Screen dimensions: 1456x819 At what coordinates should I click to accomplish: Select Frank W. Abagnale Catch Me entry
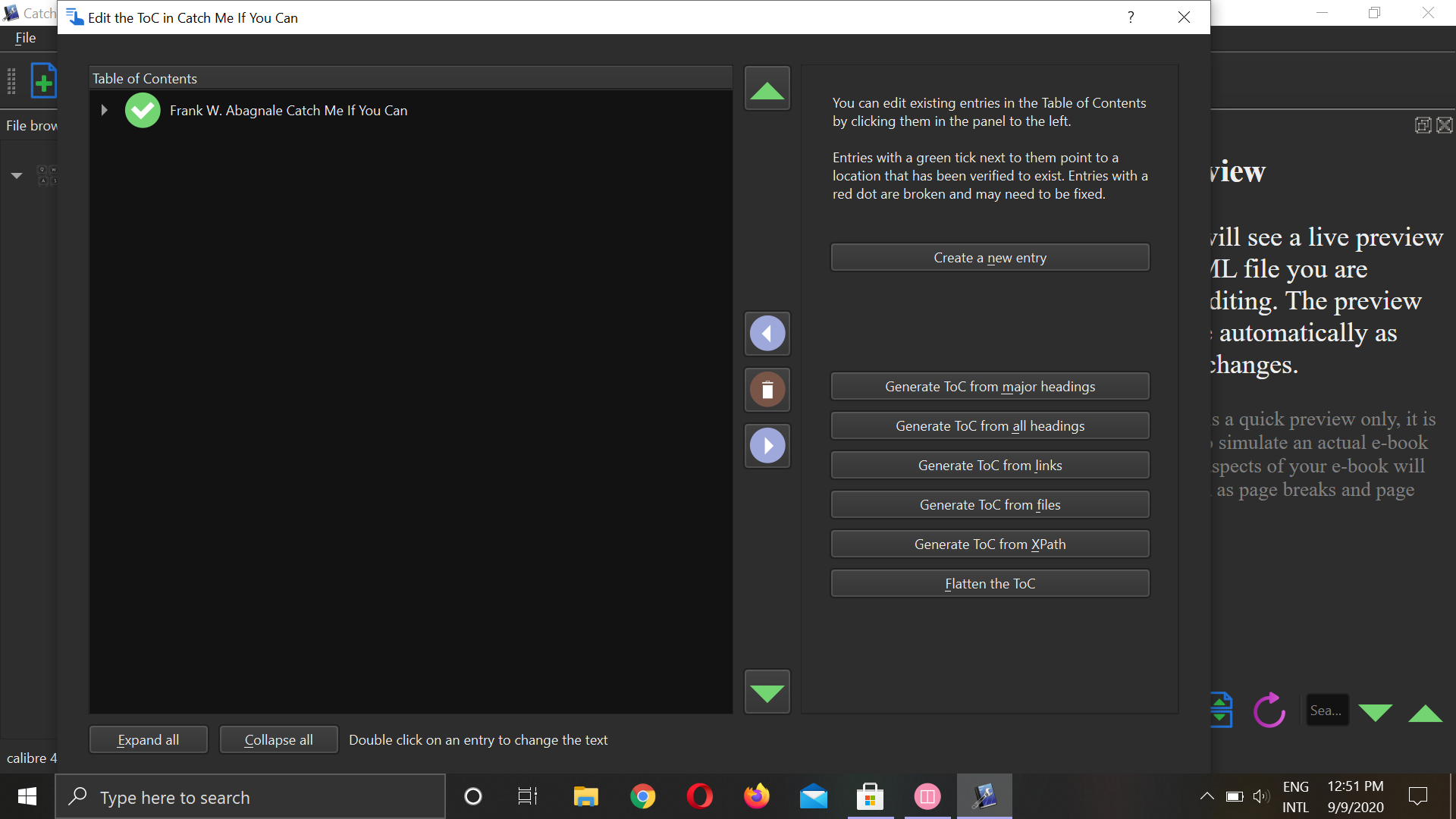(288, 111)
